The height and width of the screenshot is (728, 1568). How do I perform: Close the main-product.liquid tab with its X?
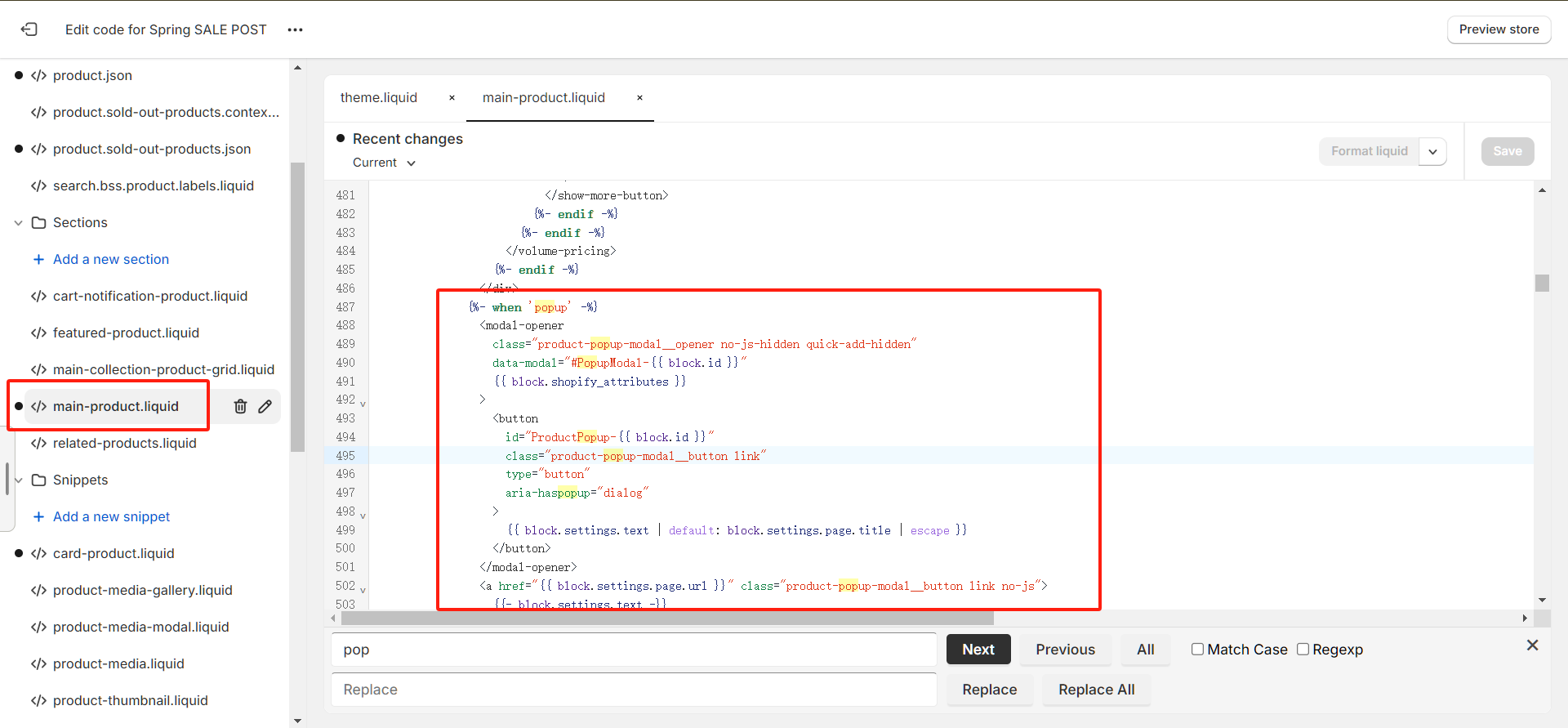point(639,98)
